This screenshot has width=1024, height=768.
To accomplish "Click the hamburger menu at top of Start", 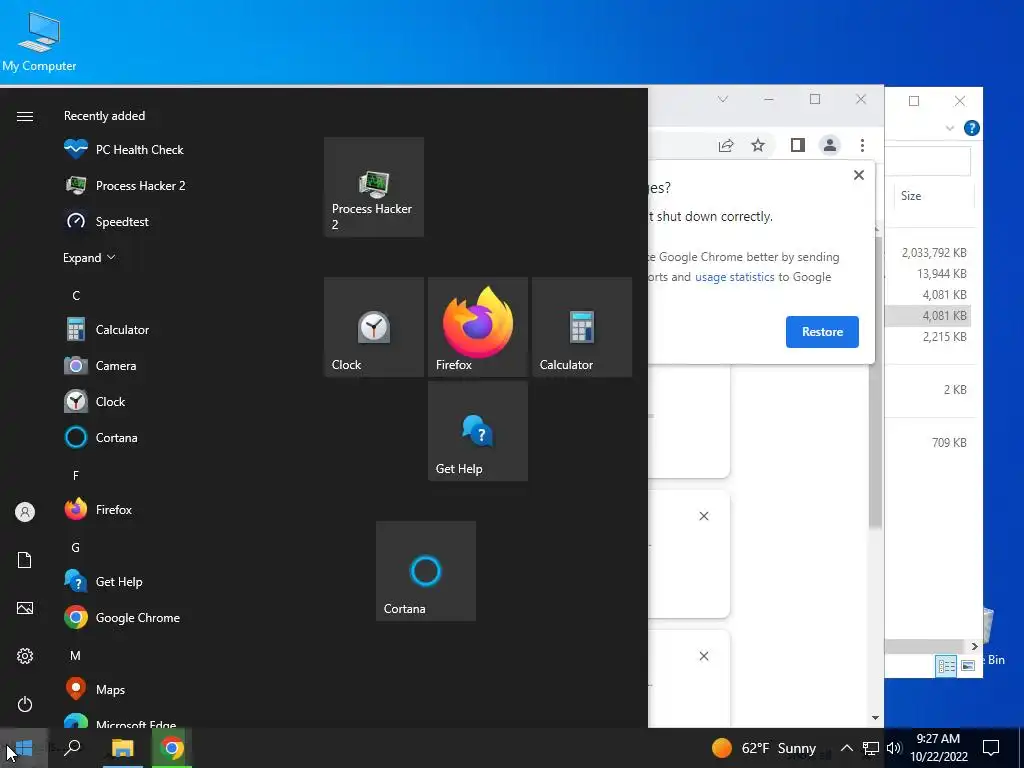I will click(x=25, y=116).
